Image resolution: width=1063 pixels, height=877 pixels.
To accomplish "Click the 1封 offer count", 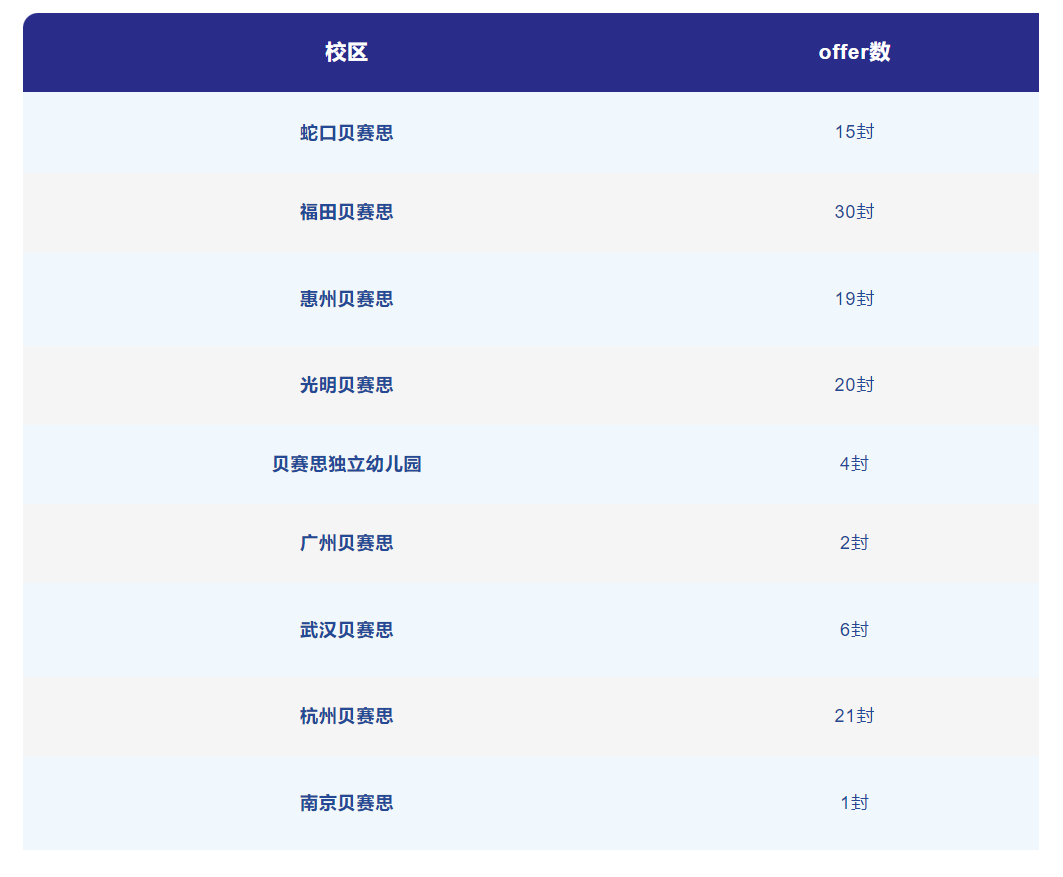I will pos(854,803).
